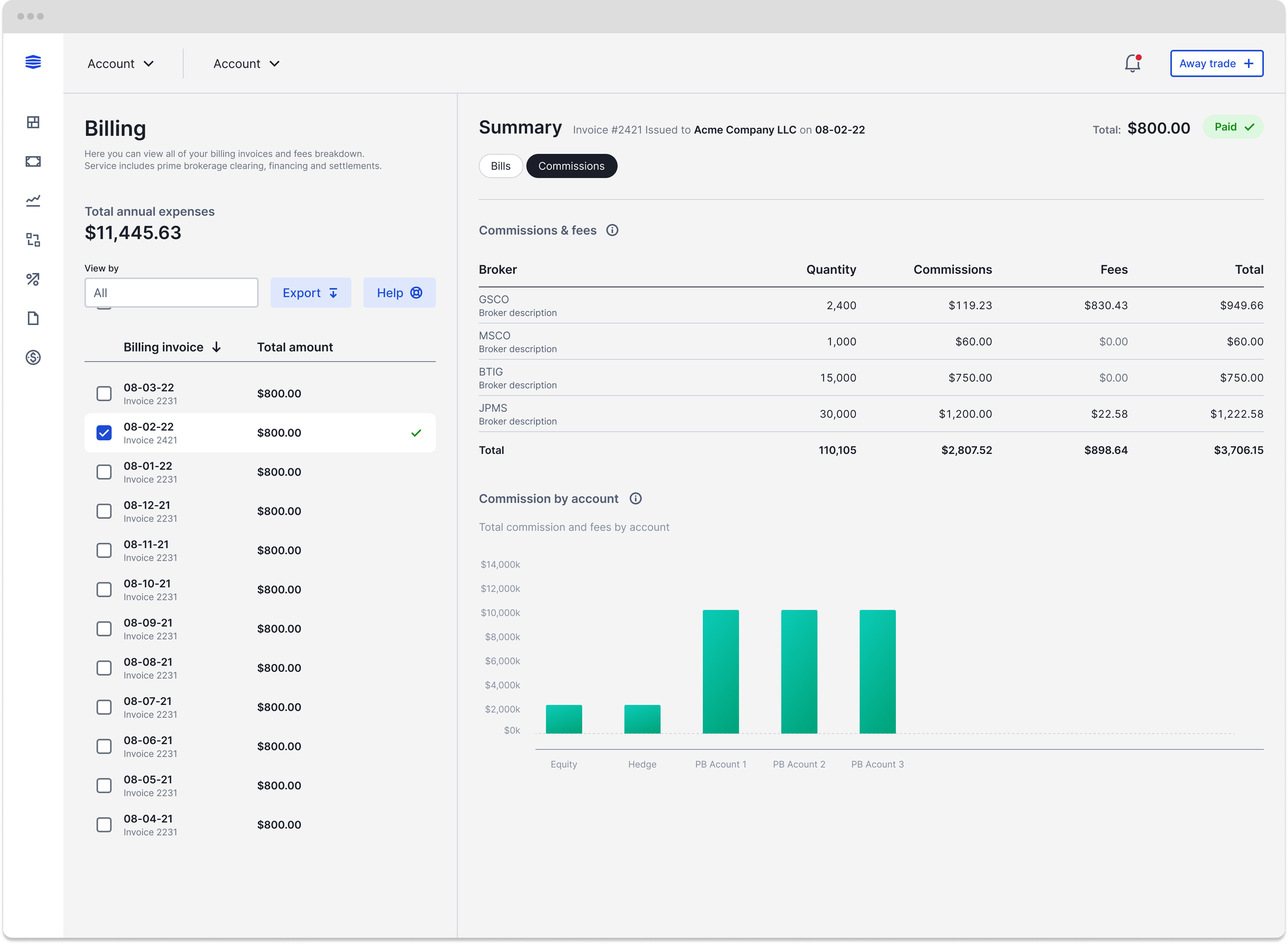Select the percentage rates icon in sidebar
The width and height of the screenshot is (1288, 944).
(x=33, y=280)
